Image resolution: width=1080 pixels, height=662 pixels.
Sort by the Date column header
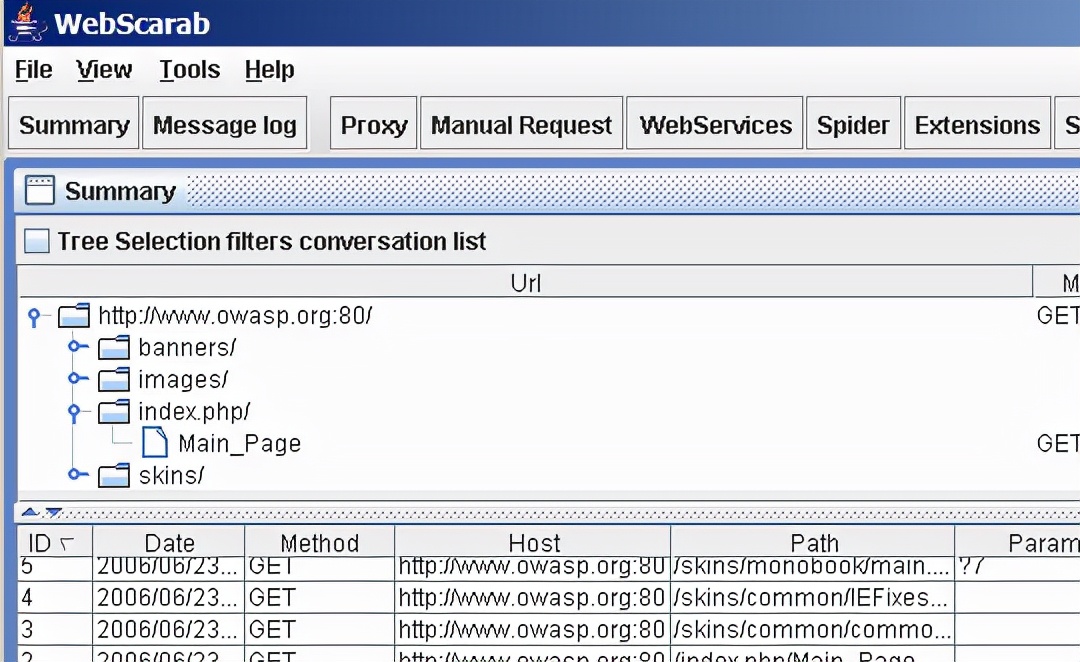(x=169, y=543)
